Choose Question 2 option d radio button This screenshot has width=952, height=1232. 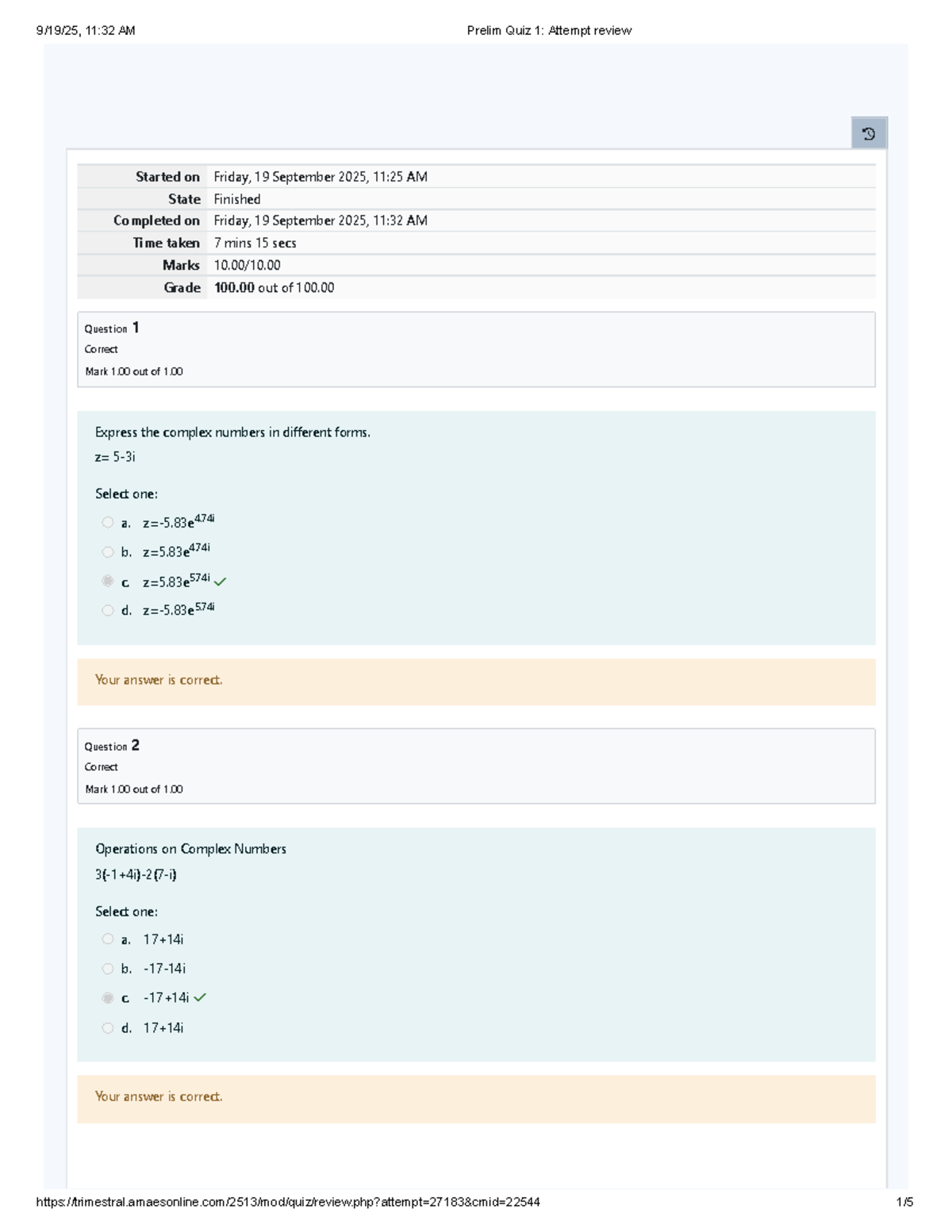[108, 1027]
